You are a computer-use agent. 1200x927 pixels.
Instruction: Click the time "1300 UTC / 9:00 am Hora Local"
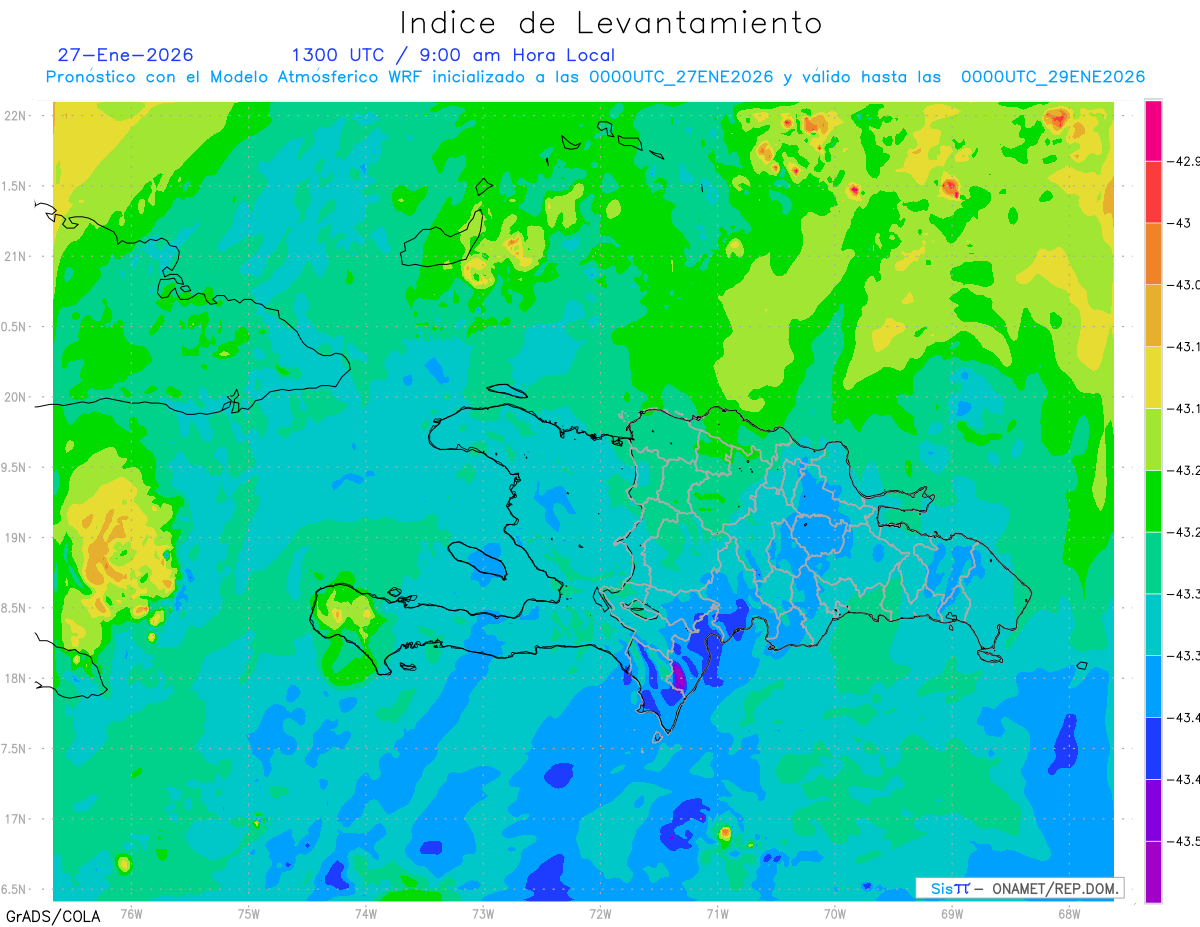point(453,55)
